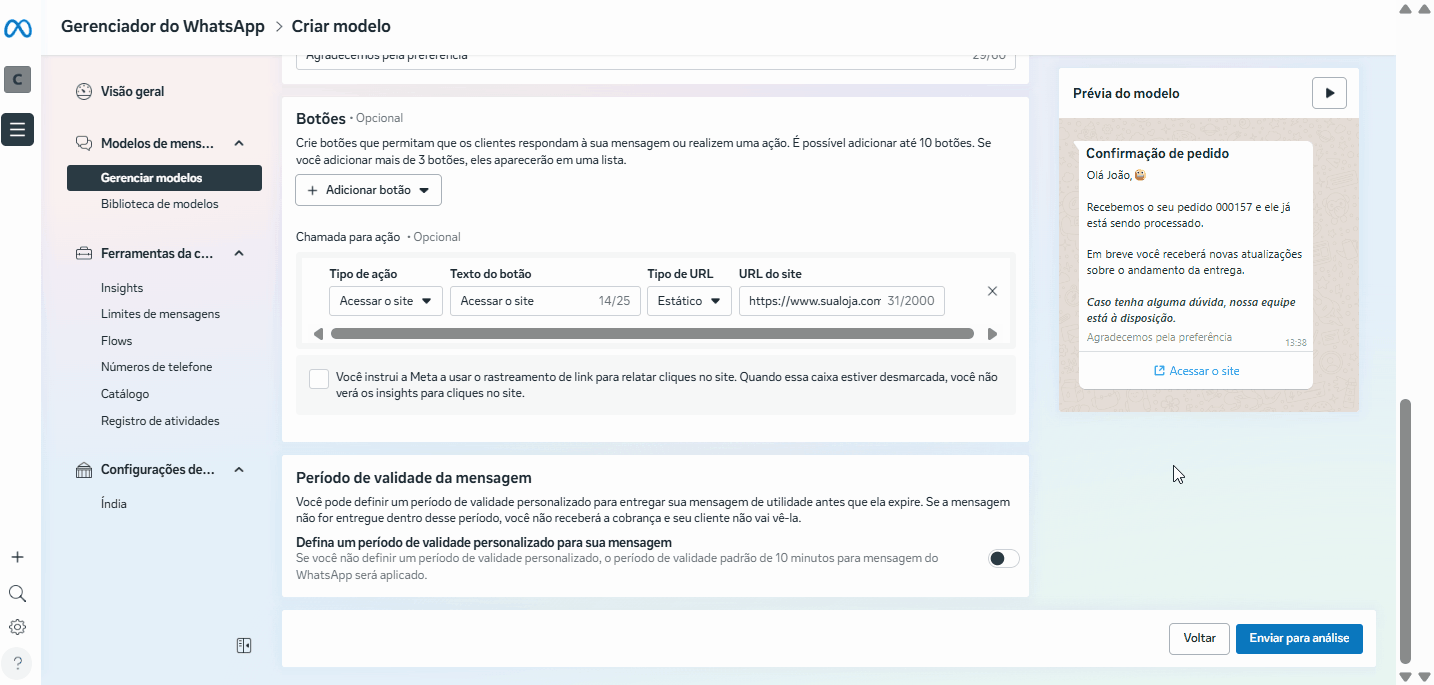1434x685 pixels.
Task: Click the help question mark icon
Action: (x=17, y=662)
